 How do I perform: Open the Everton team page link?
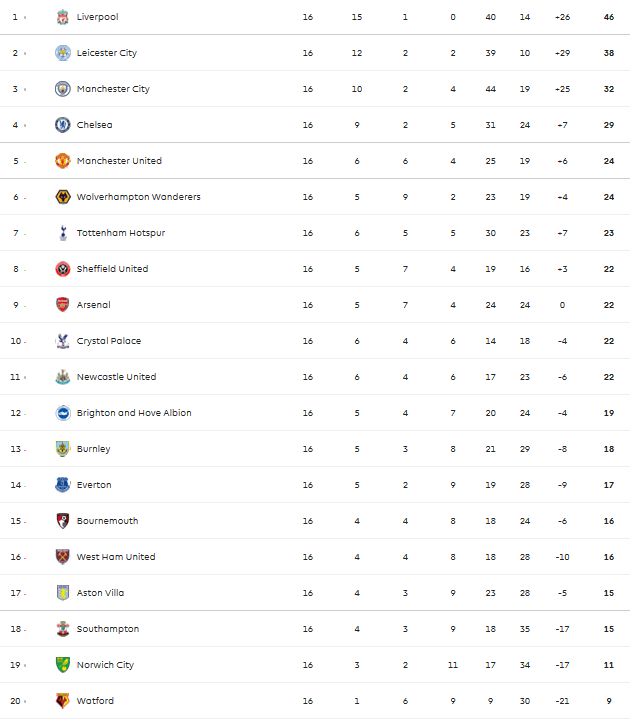click(94, 485)
